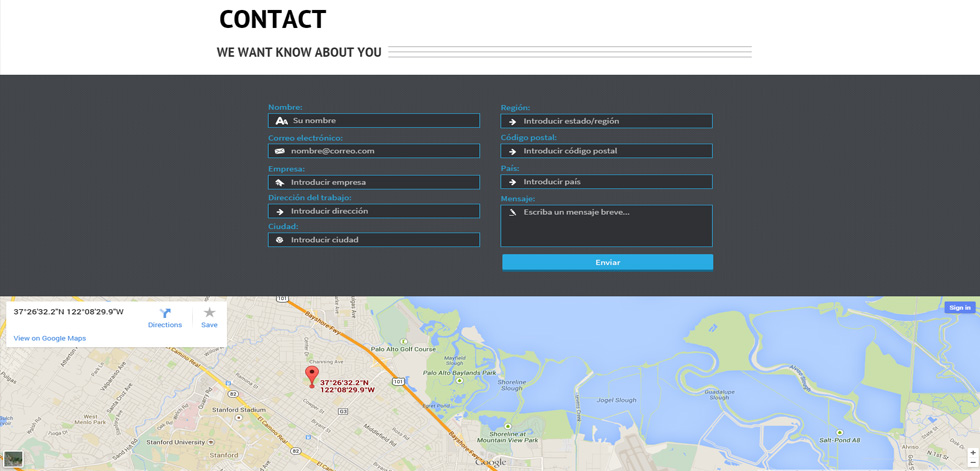Click the Región: label
The height and width of the screenshot is (471, 980).
515,107
